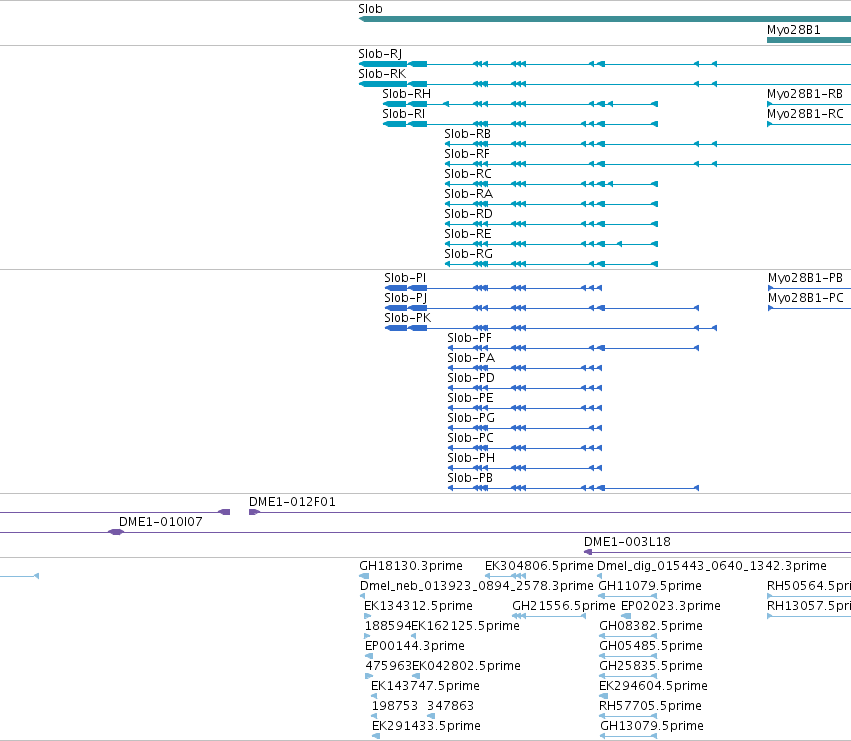Click the Slob gene label
This screenshot has height=741, width=851.
[370, 9]
